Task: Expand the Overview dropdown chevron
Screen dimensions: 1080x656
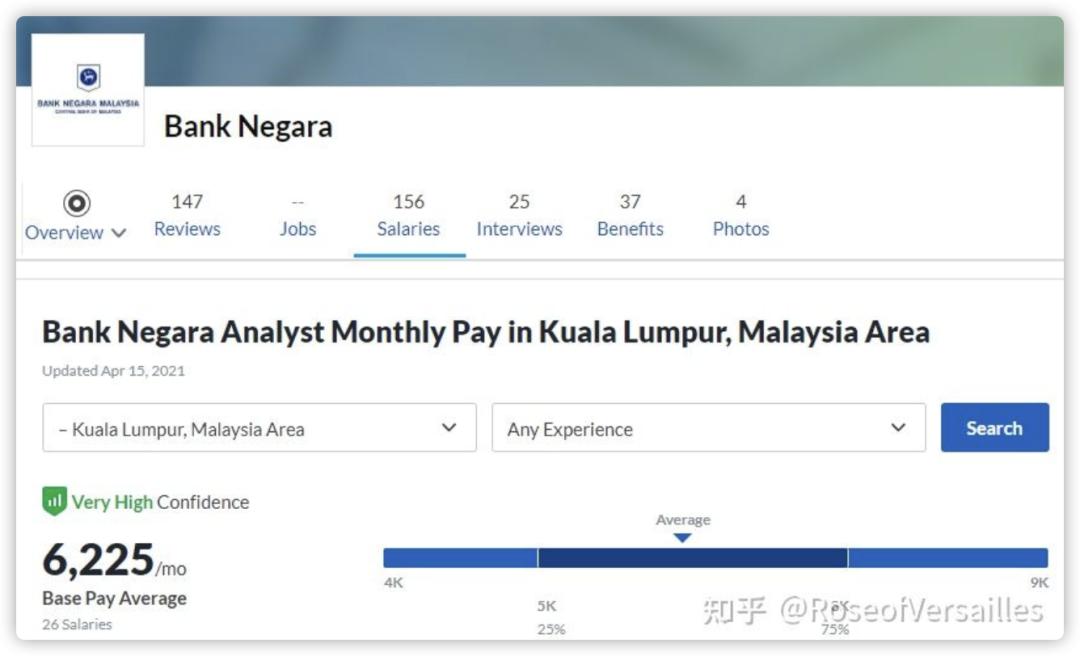Action: coord(119,233)
